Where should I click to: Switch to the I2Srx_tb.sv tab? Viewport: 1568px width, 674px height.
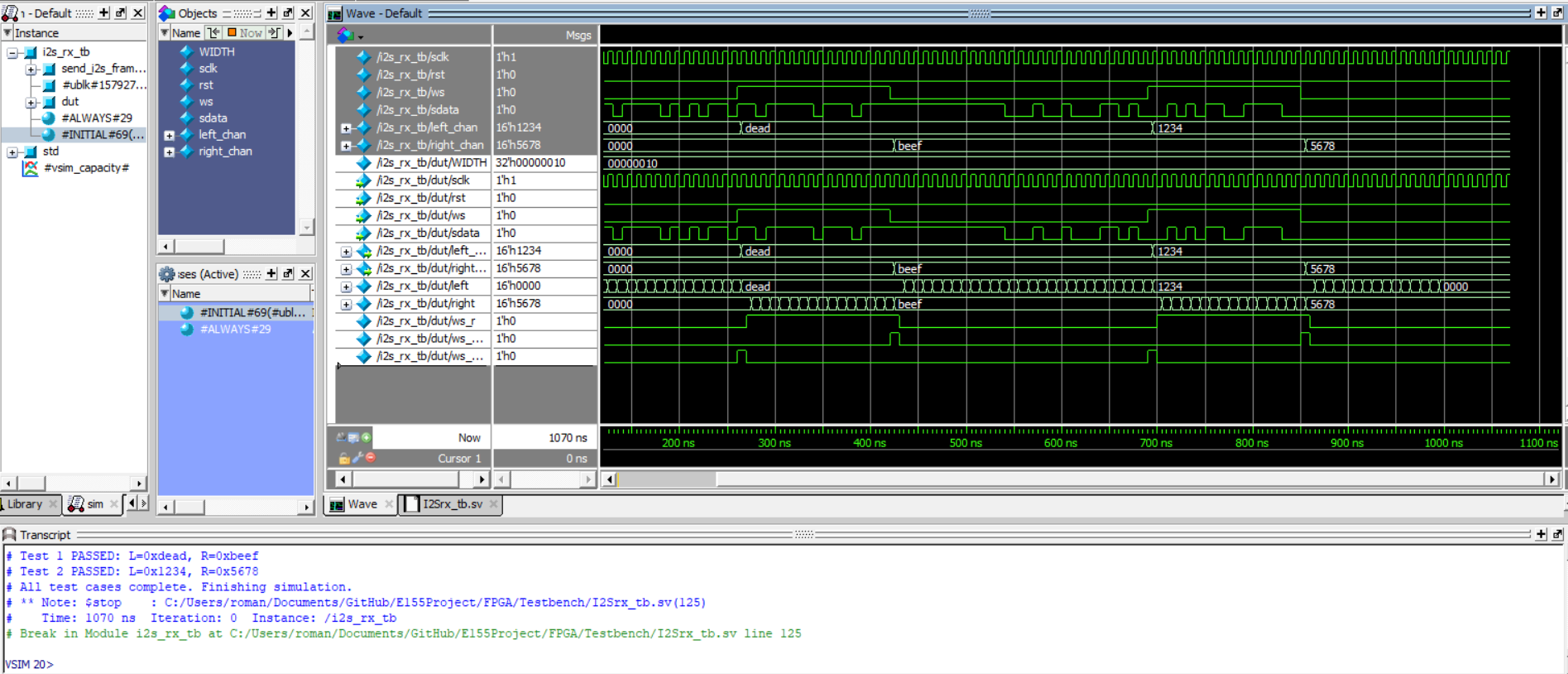(452, 504)
